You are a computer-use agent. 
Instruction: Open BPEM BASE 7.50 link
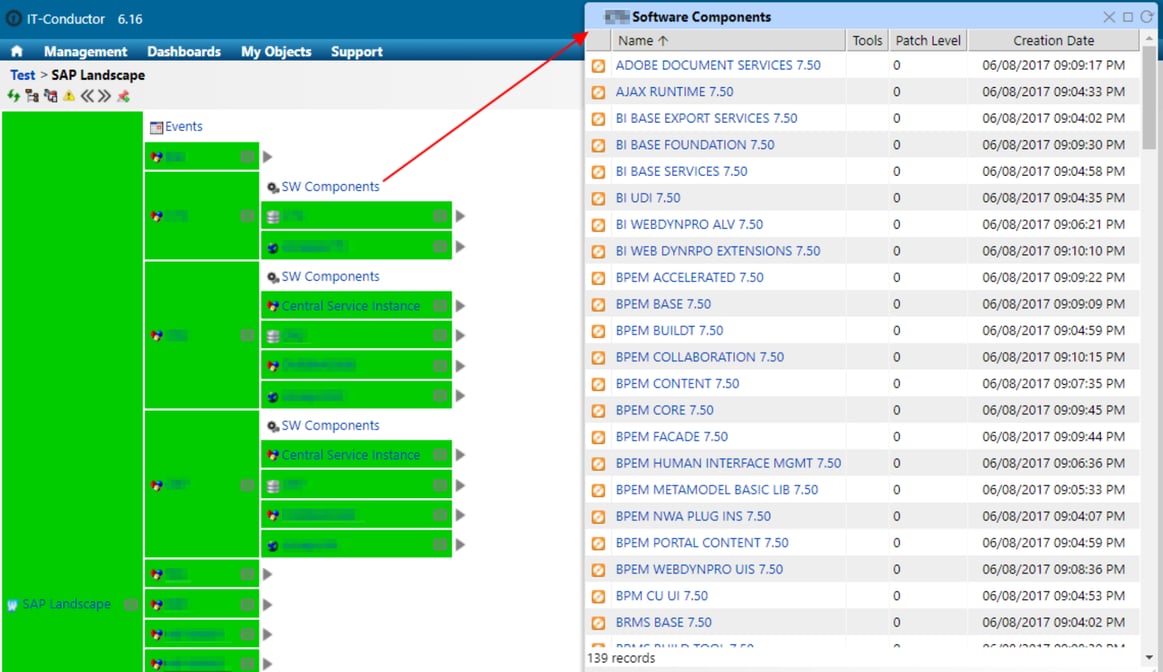coord(663,304)
